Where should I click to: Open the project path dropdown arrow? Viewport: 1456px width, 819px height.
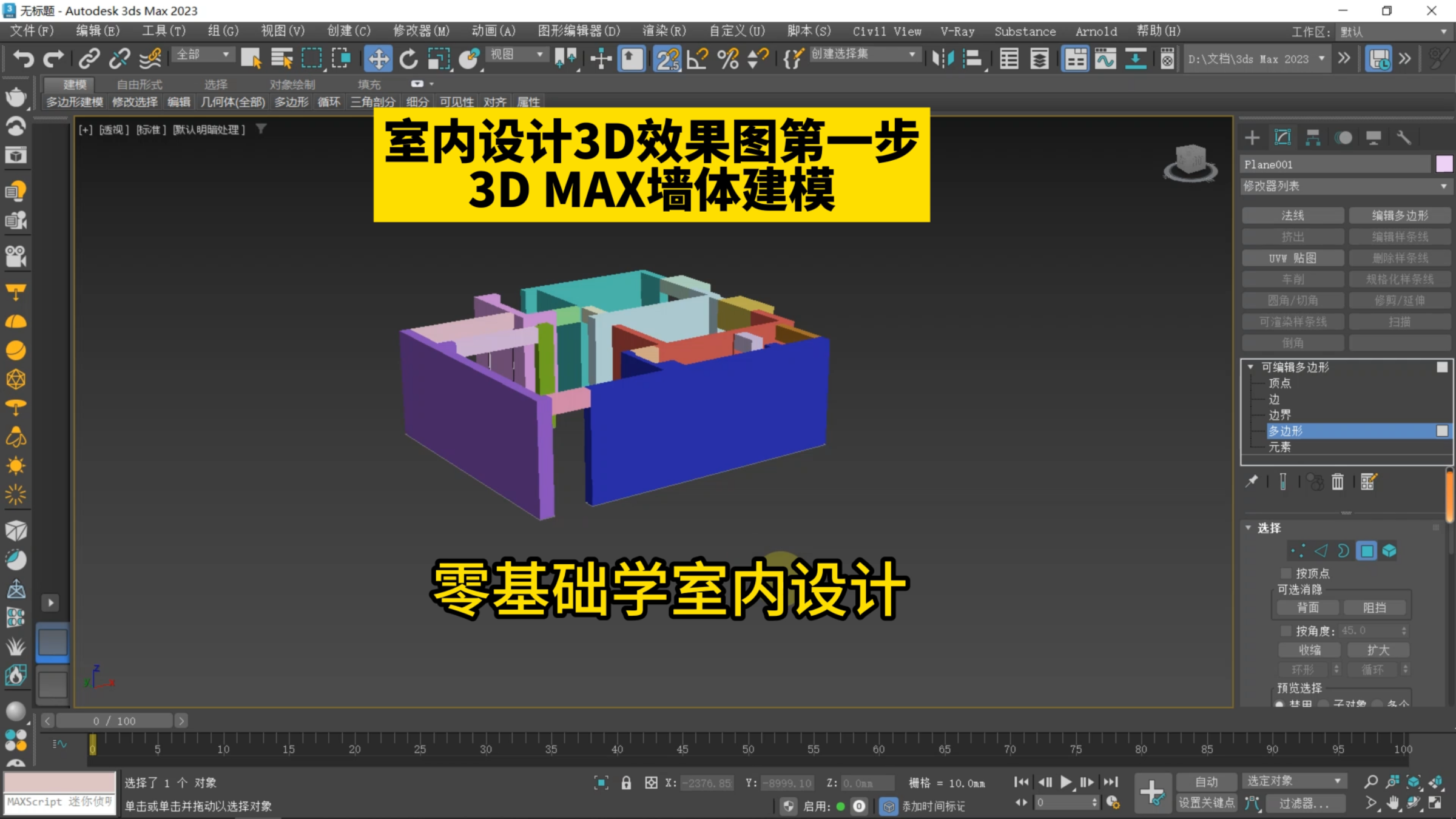pyautogui.click(x=1321, y=59)
